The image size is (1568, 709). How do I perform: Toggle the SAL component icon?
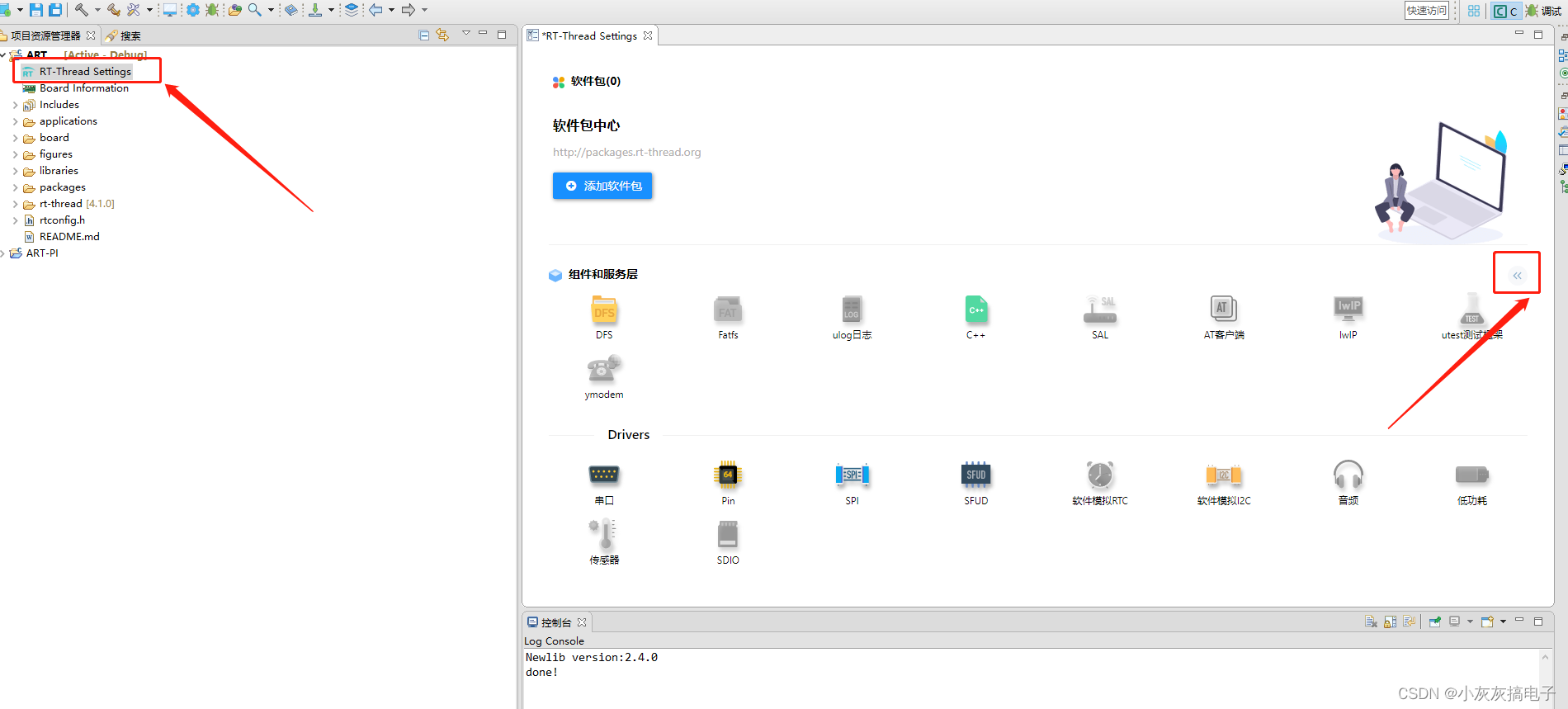(x=1100, y=311)
